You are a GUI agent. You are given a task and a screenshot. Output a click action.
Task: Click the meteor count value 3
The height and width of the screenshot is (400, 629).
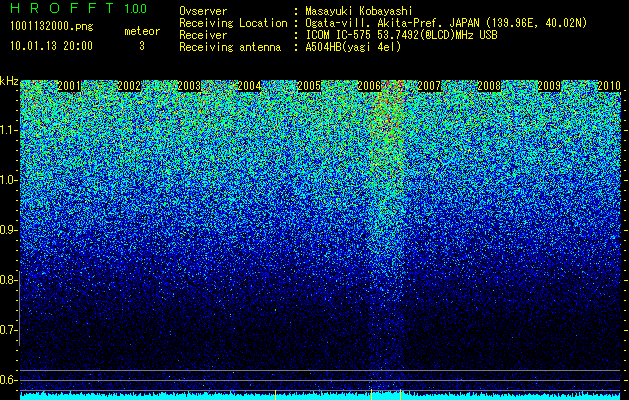(x=142, y=46)
